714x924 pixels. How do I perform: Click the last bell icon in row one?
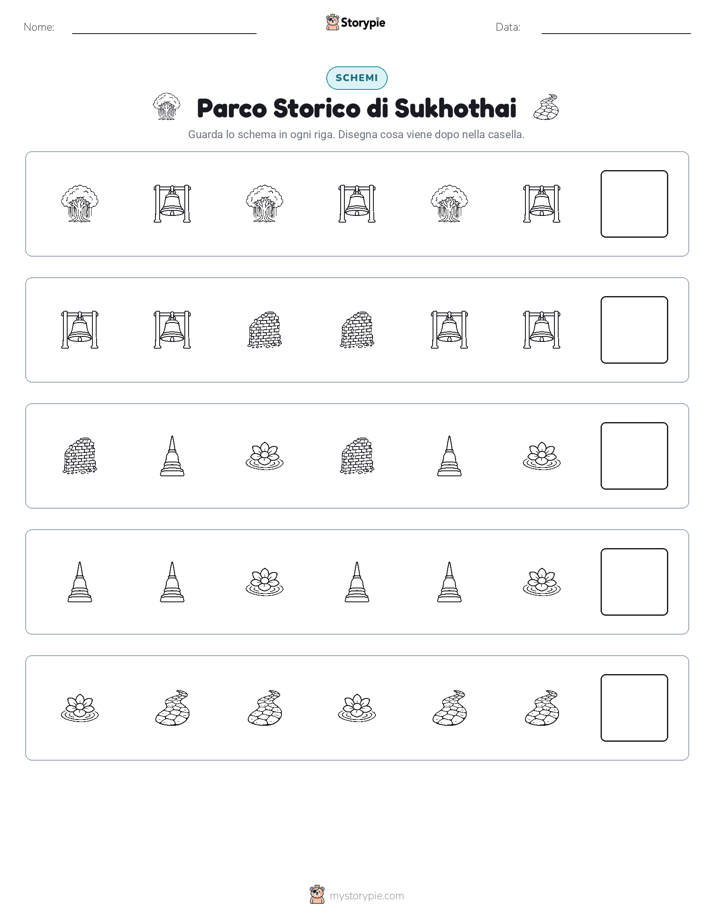pyautogui.click(x=541, y=204)
